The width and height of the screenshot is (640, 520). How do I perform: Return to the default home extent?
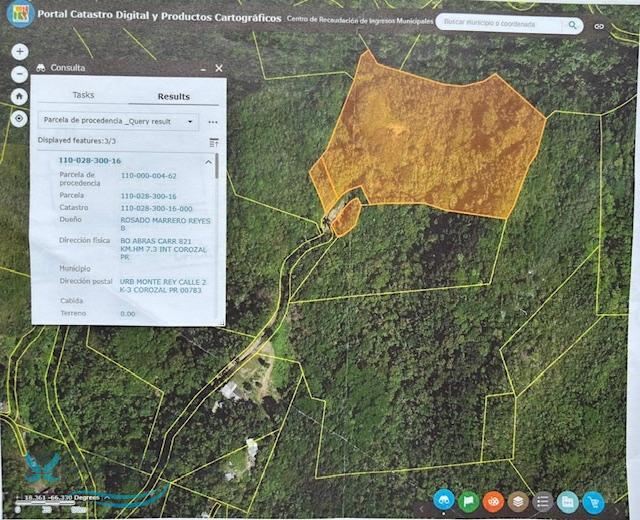[x=19, y=96]
